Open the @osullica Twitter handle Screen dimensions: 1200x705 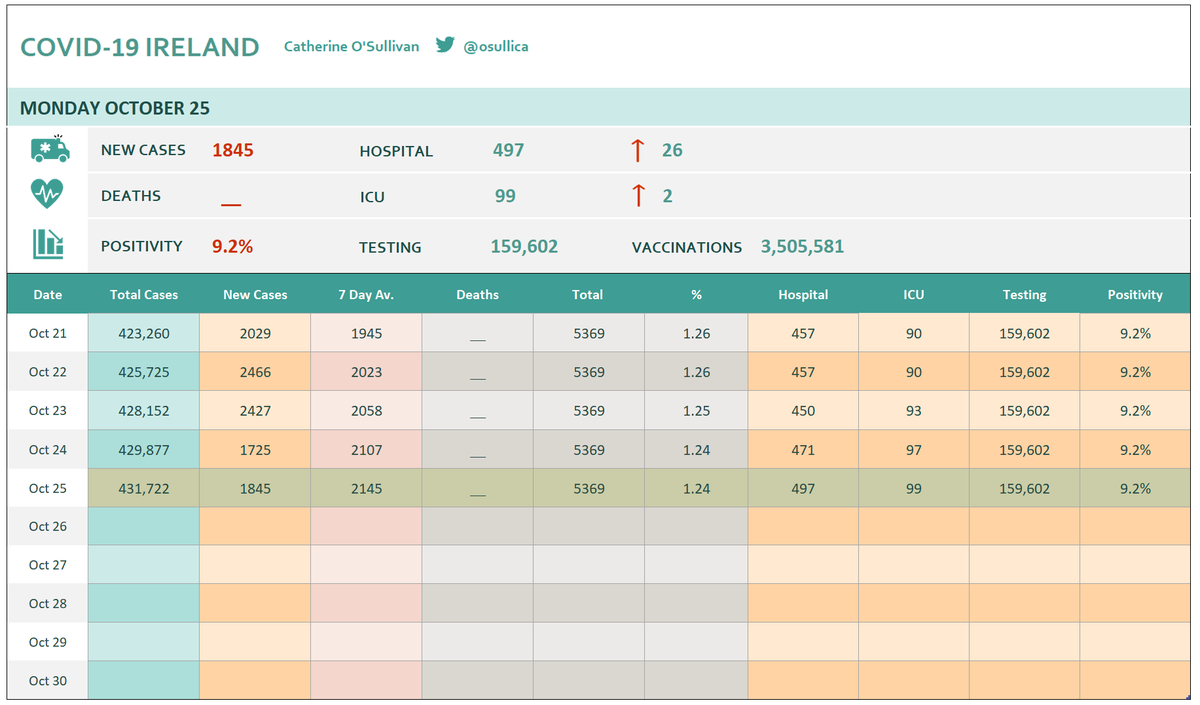[x=496, y=47]
